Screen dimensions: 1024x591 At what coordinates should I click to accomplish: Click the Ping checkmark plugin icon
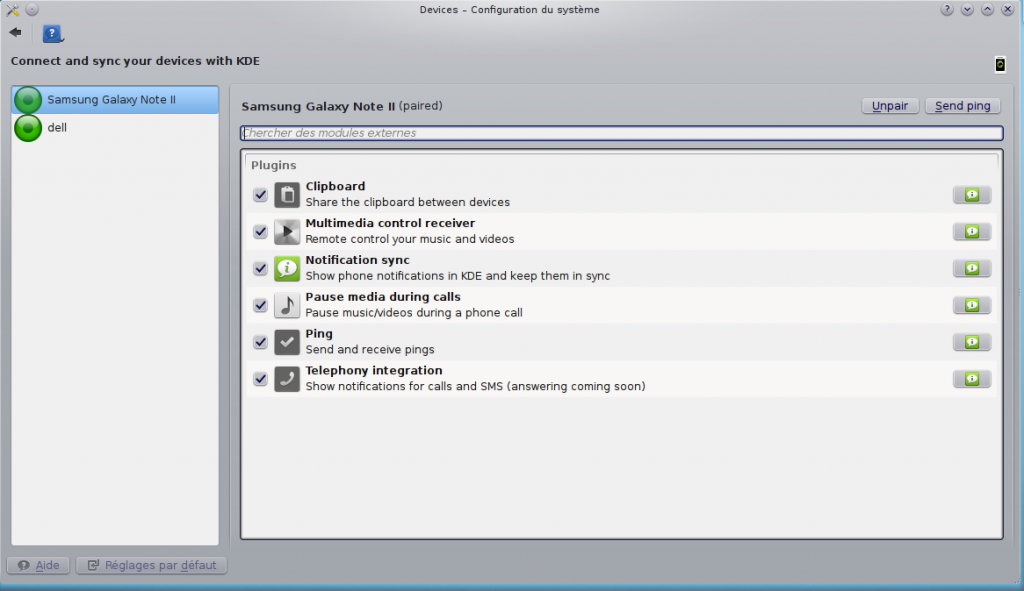click(287, 342)
